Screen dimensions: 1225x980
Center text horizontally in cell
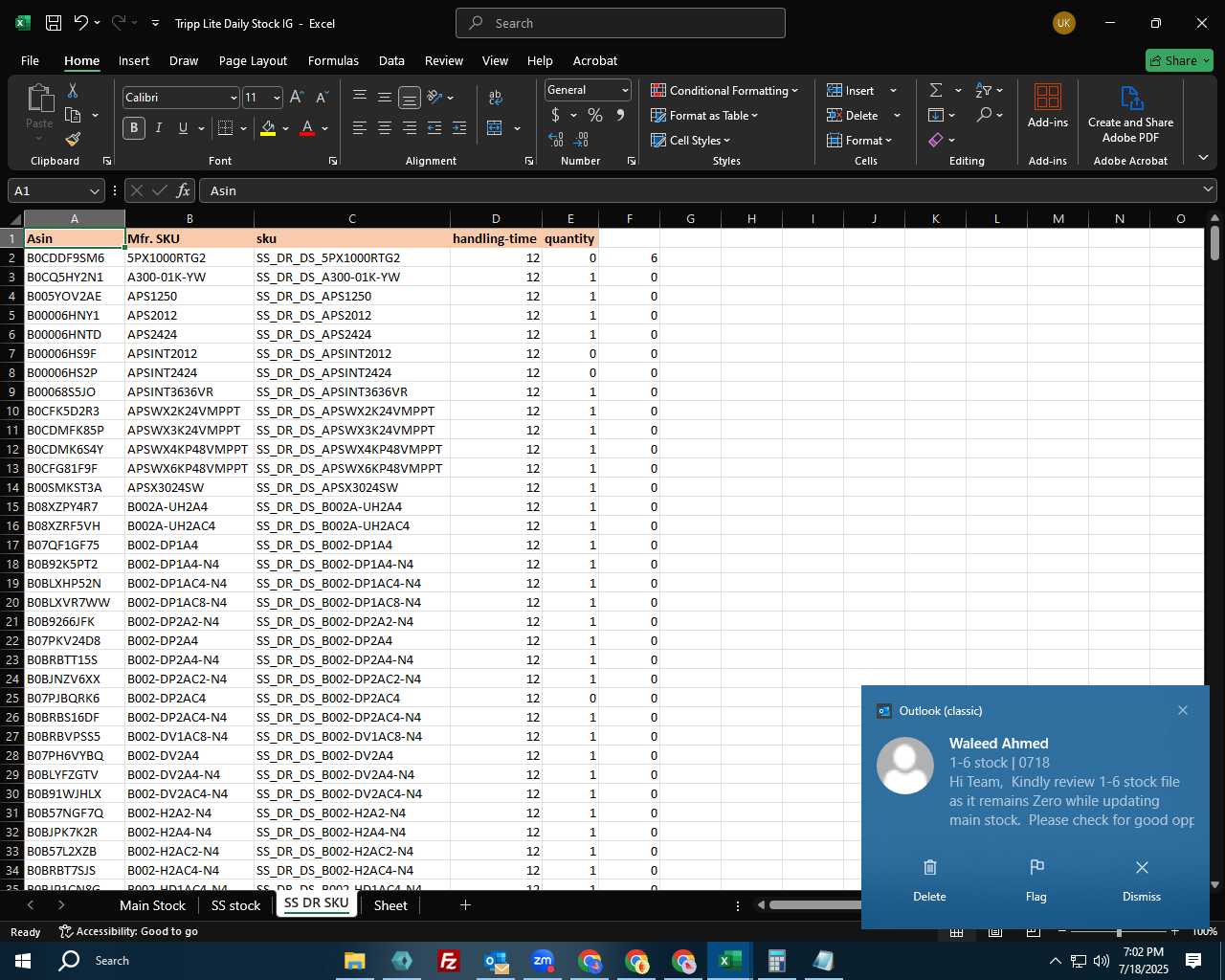coord(385,127)
